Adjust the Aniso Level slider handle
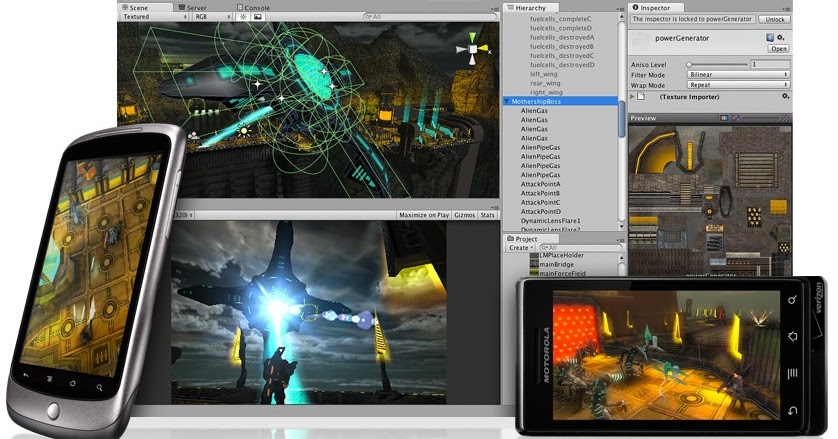The image size is (838, 439). pos(689,64)
